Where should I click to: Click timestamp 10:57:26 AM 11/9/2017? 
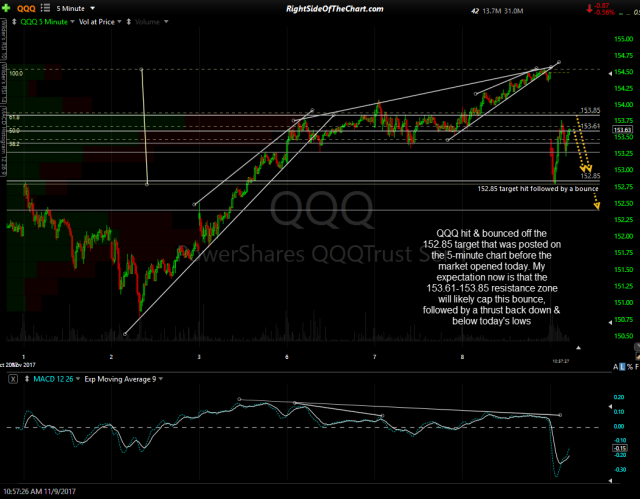(x=40, y=492)
